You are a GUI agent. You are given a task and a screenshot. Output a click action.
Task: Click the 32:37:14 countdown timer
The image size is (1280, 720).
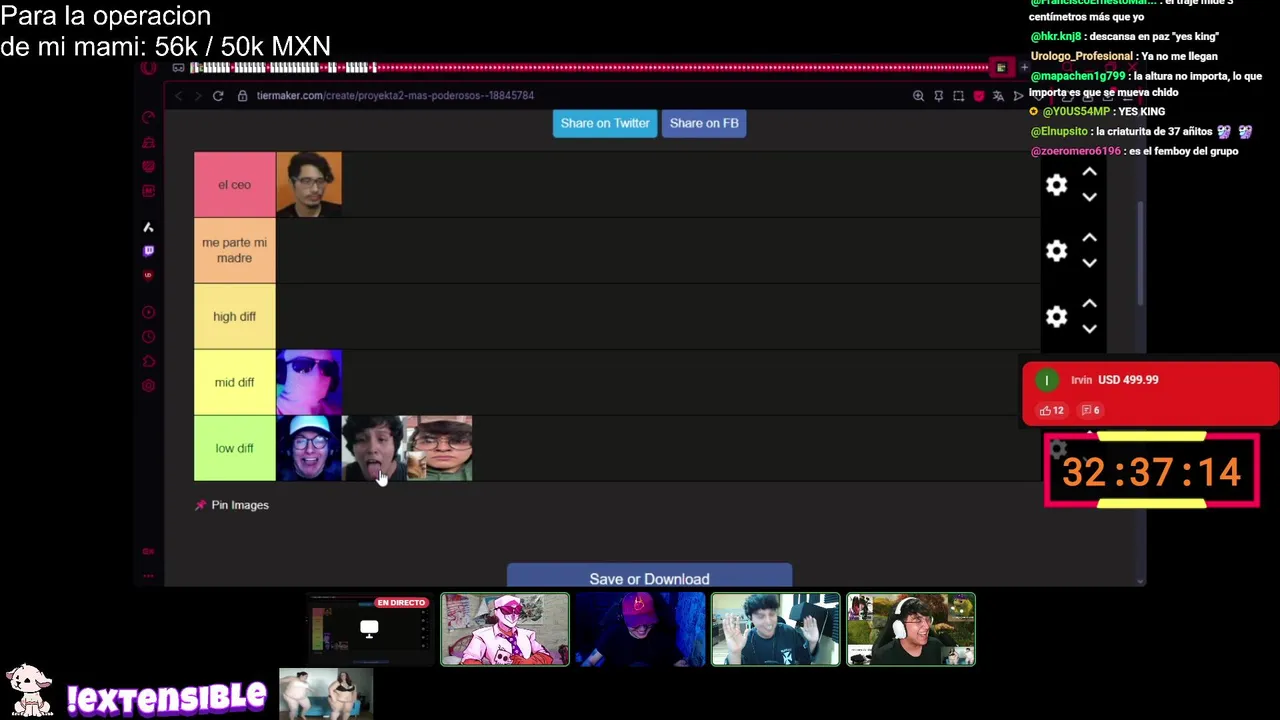[1151, 471]
